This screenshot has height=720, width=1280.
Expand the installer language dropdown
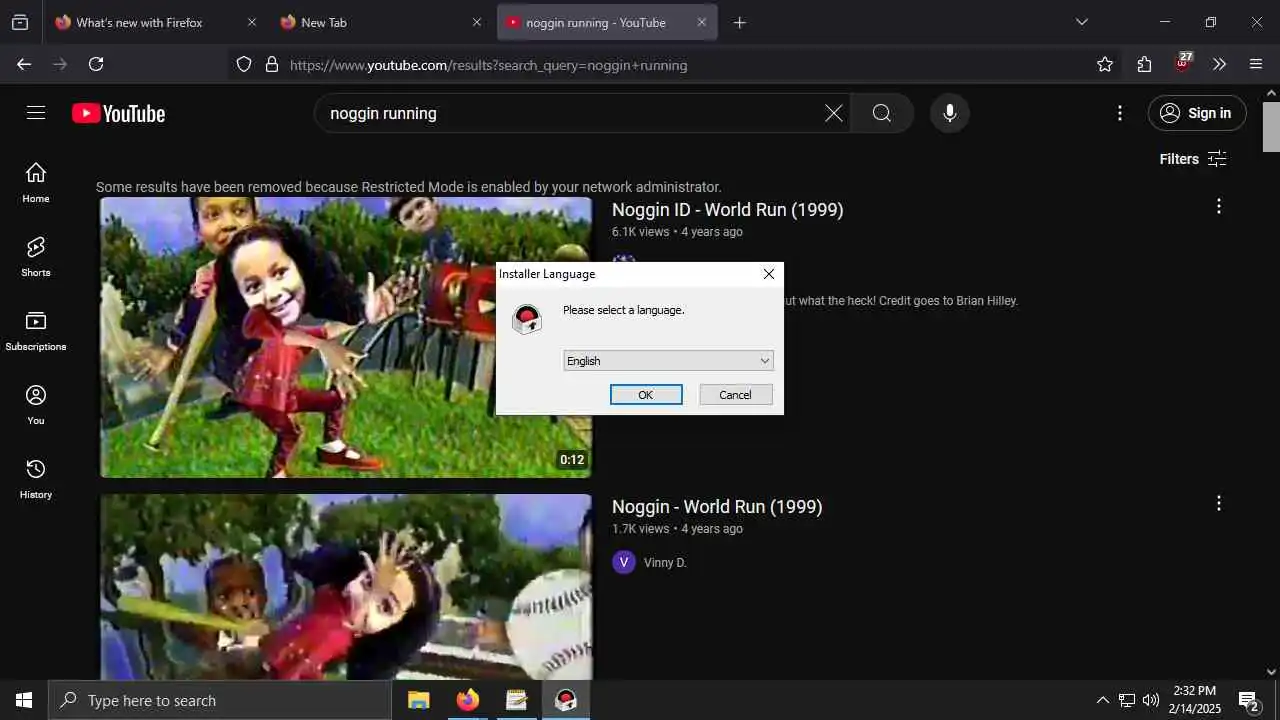pyautogui.click(x=668, y=361)
